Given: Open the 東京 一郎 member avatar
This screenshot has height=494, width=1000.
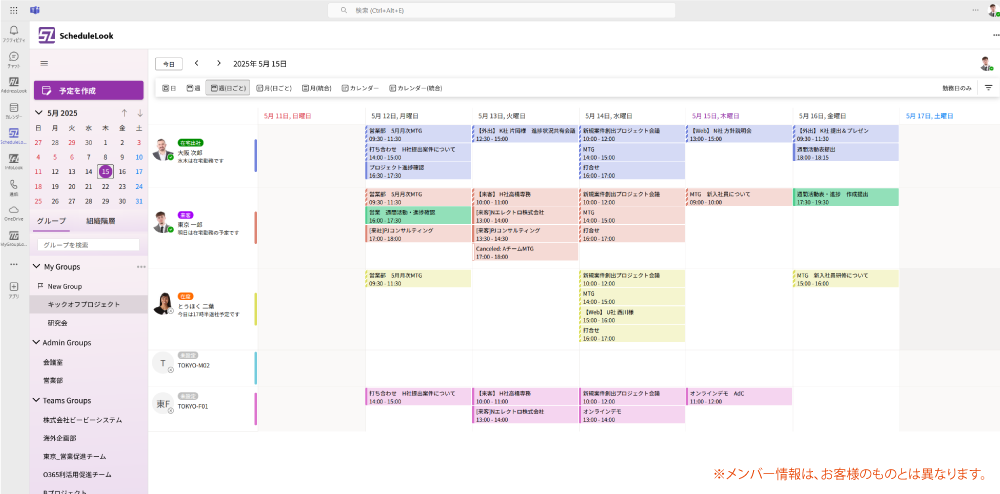Looking at the screenshot, I should [163, 222].
